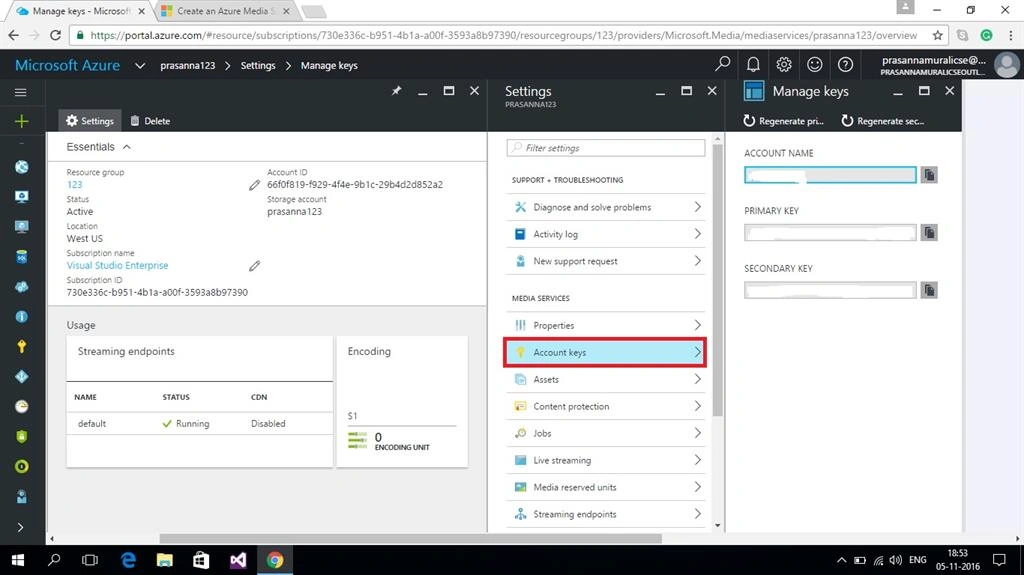Copy the Primary Key value
Screen dimensions: 1024x575
[929, 232]
